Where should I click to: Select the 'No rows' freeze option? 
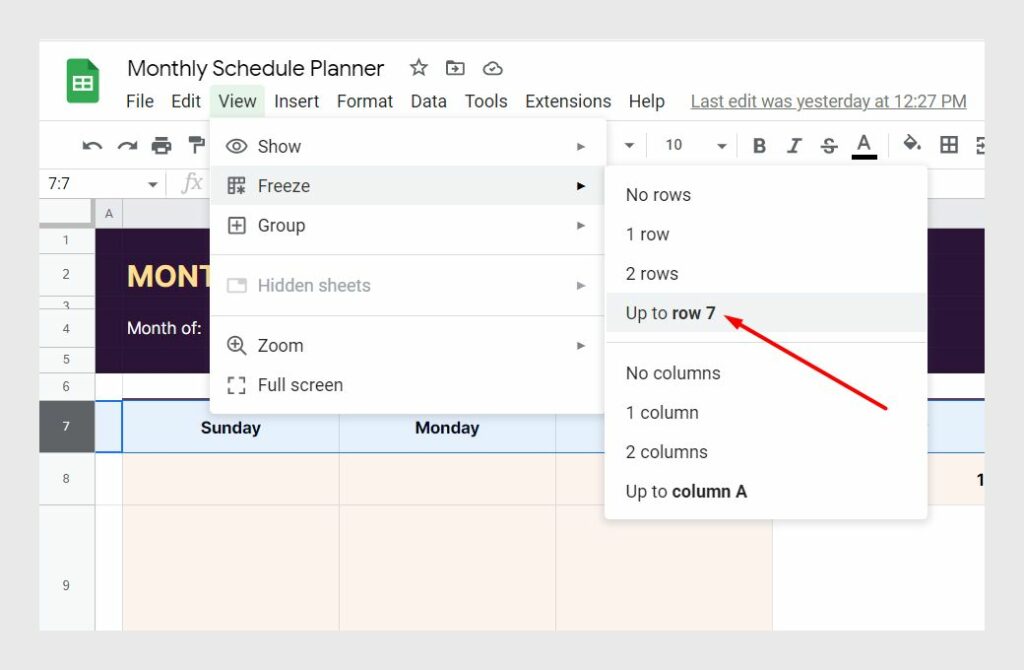click(x=658, y=195)
